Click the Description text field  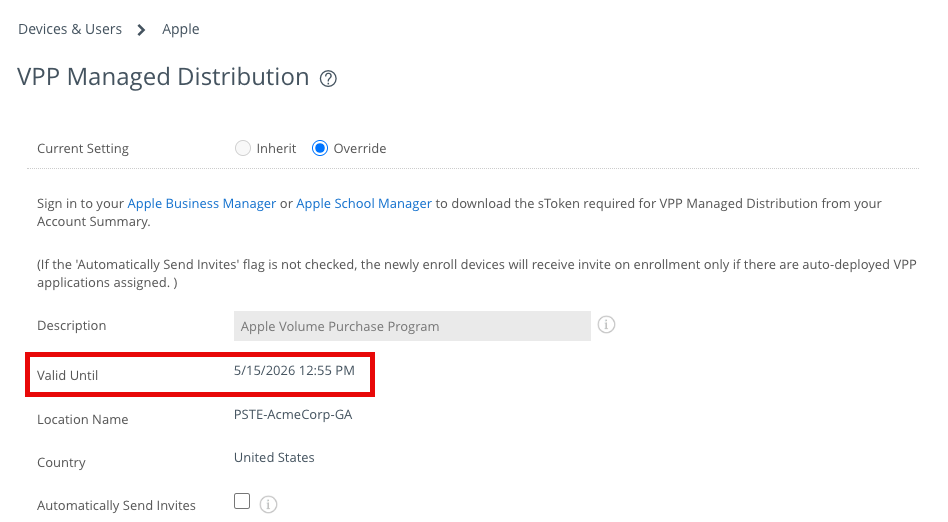[x=412, y=326]
